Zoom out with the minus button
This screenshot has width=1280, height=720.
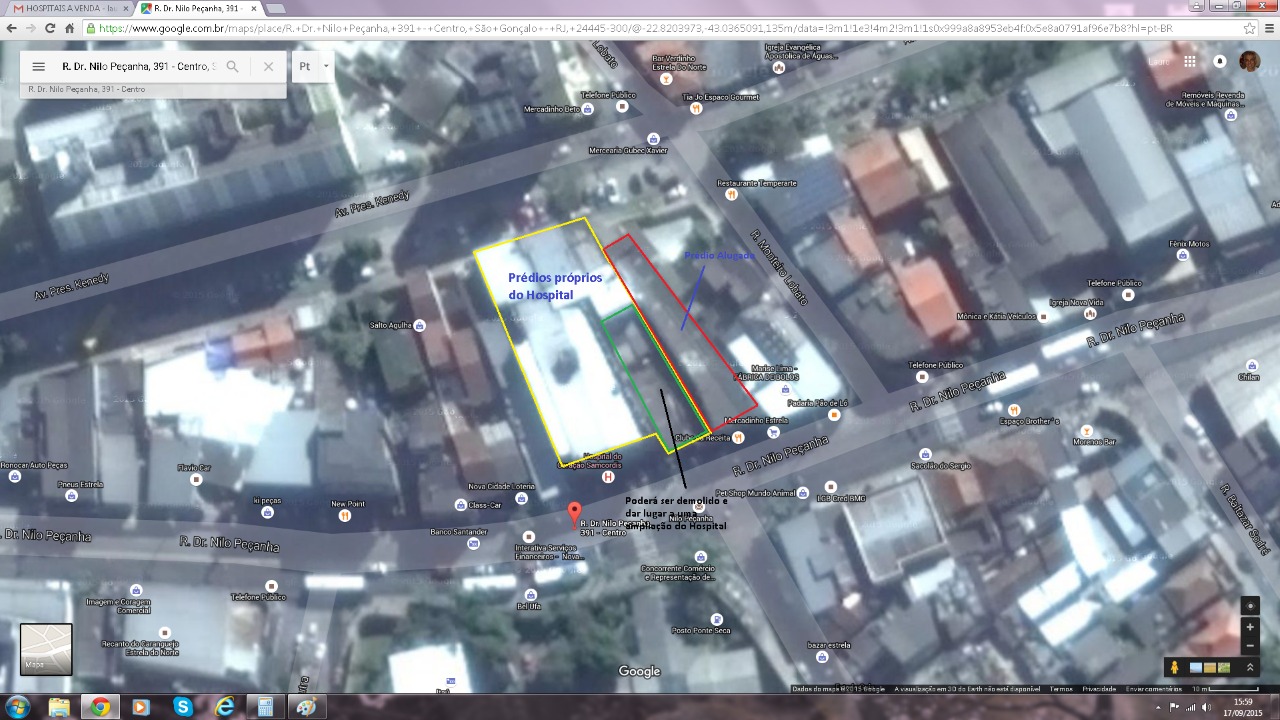[x=1250, y=645]
